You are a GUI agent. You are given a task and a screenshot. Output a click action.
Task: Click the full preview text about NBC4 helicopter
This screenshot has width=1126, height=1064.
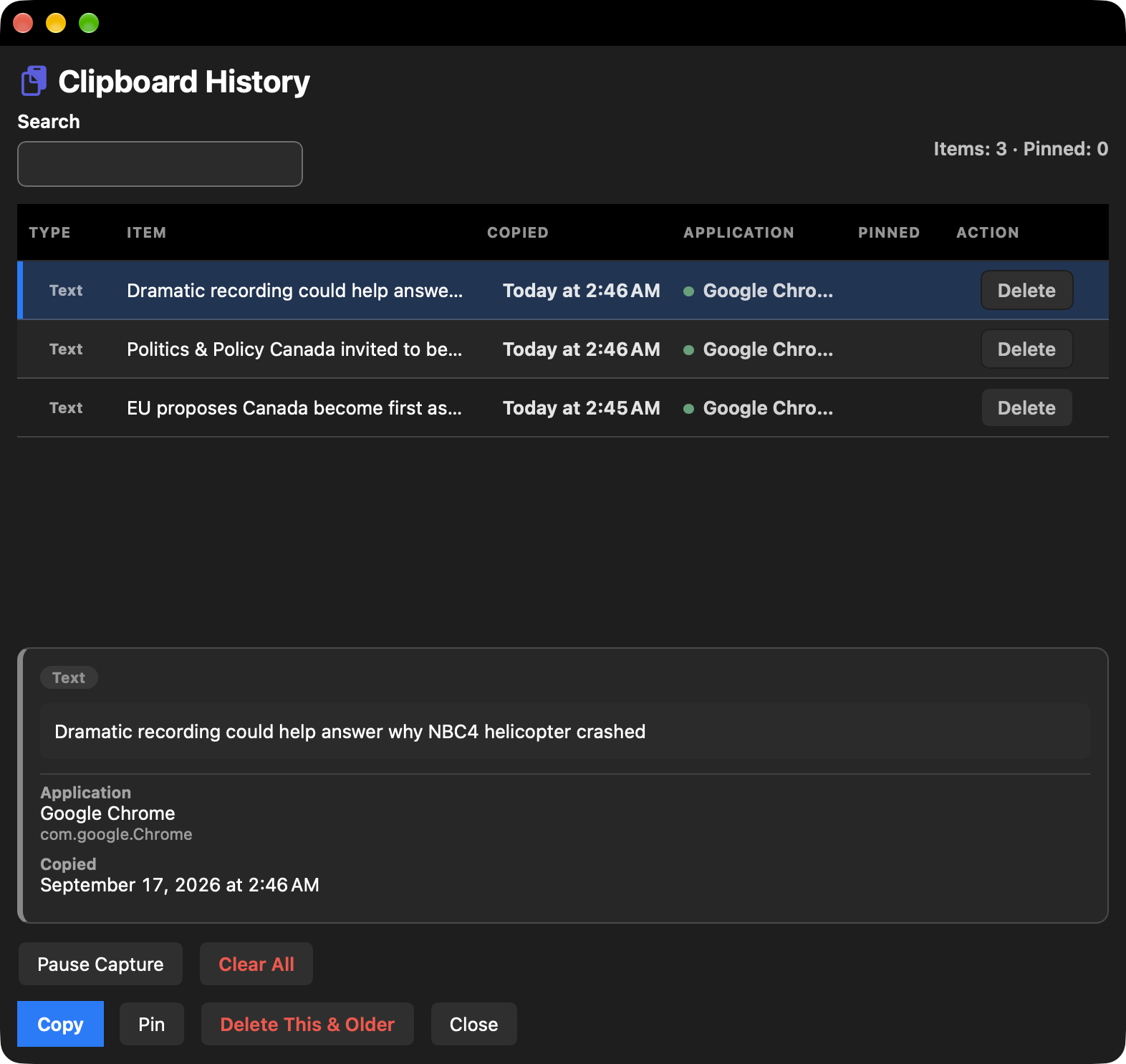(x=350, y=732)
